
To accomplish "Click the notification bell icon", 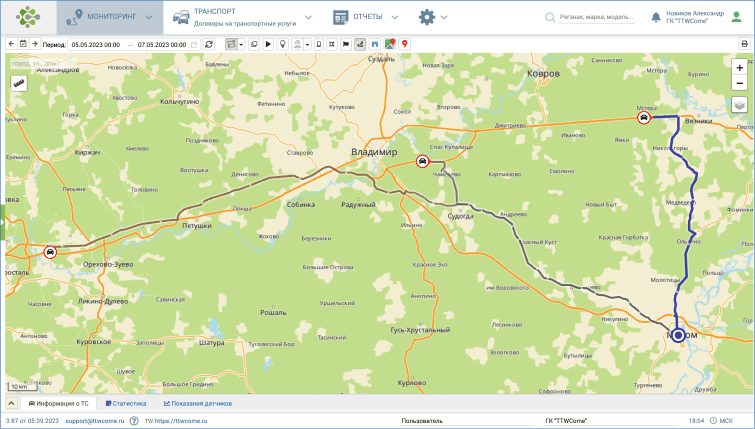I will (x=655, y=17).
